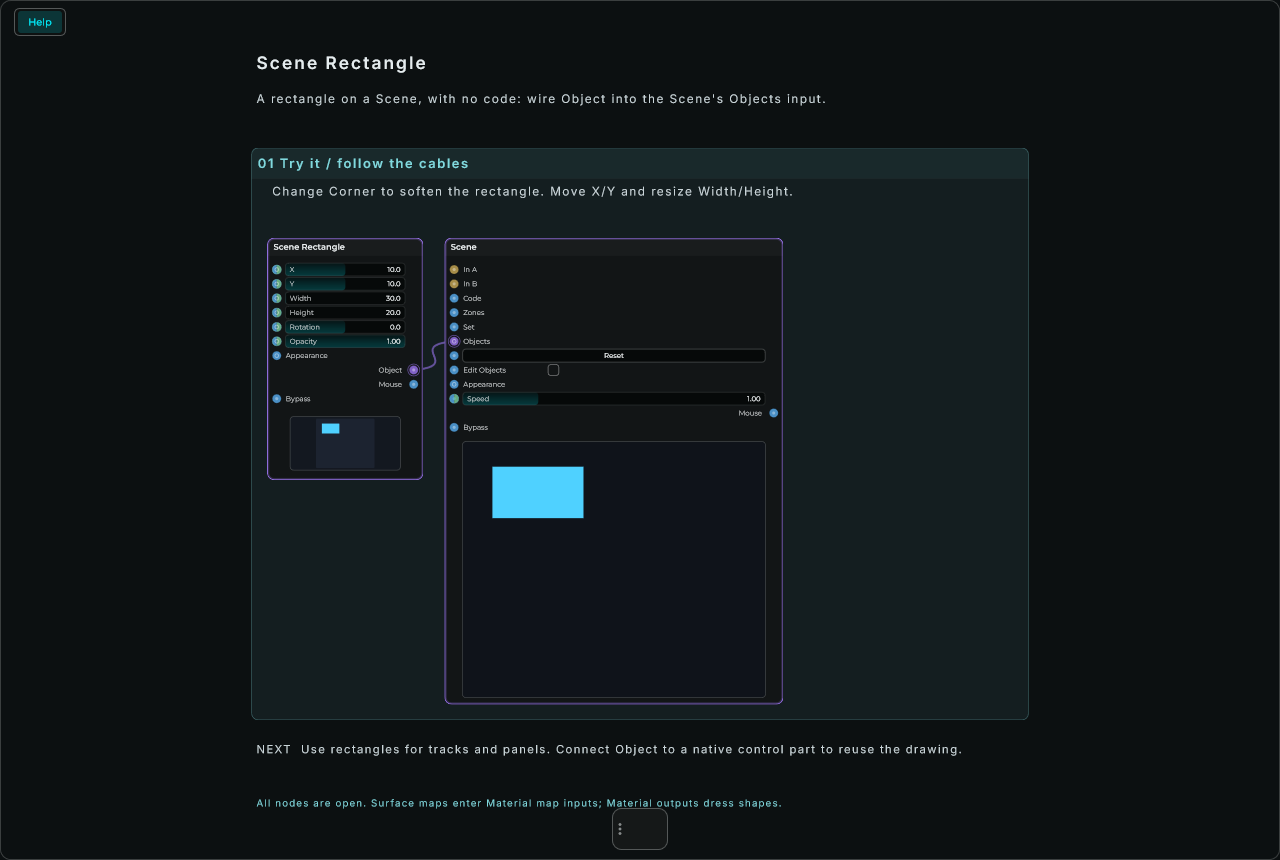This screenshot has width=1280, height=860.
Task: Click the Y value slider
Action: (345, 284)
